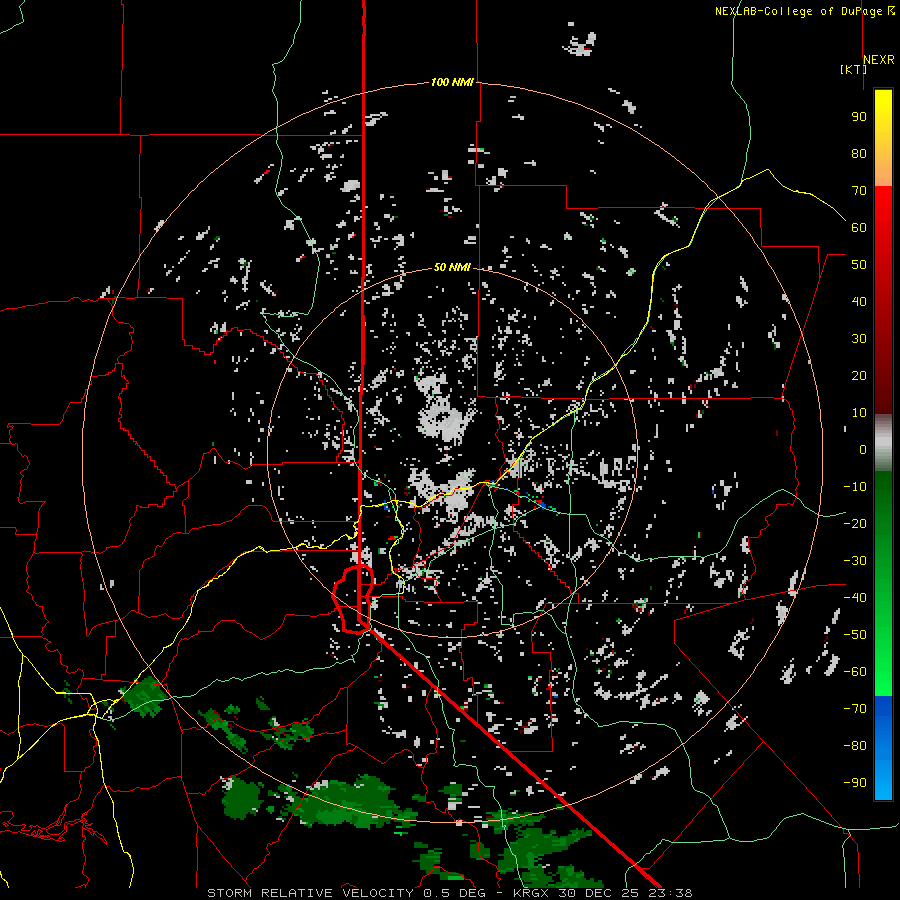Click the -80 value on the velocity scale
This screenshot has width=900, height=900.
pos(855,746)
